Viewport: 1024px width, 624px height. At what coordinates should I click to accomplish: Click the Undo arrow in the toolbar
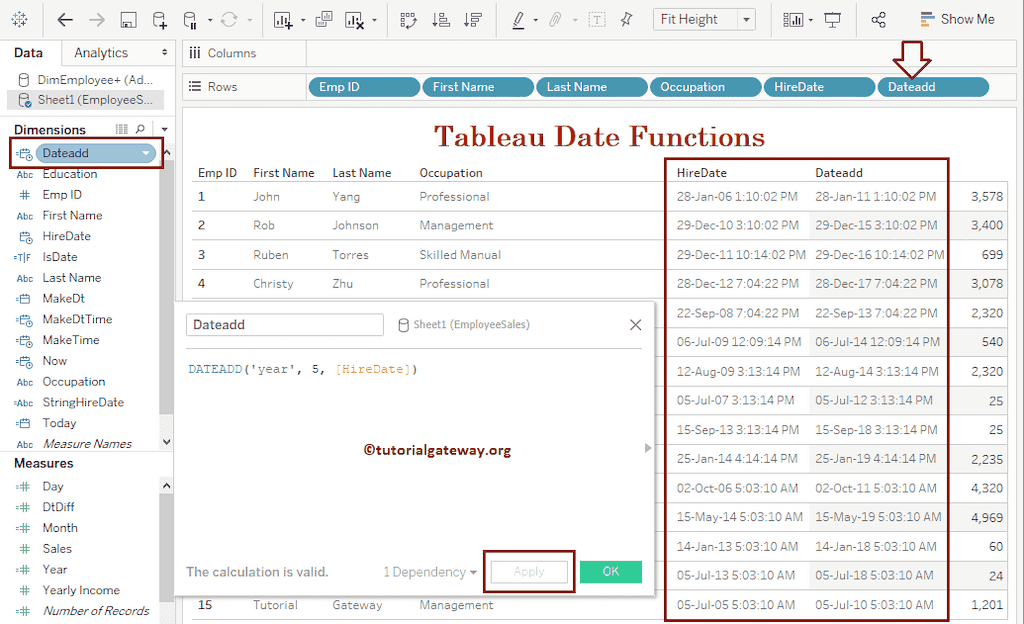click(64, 18)
